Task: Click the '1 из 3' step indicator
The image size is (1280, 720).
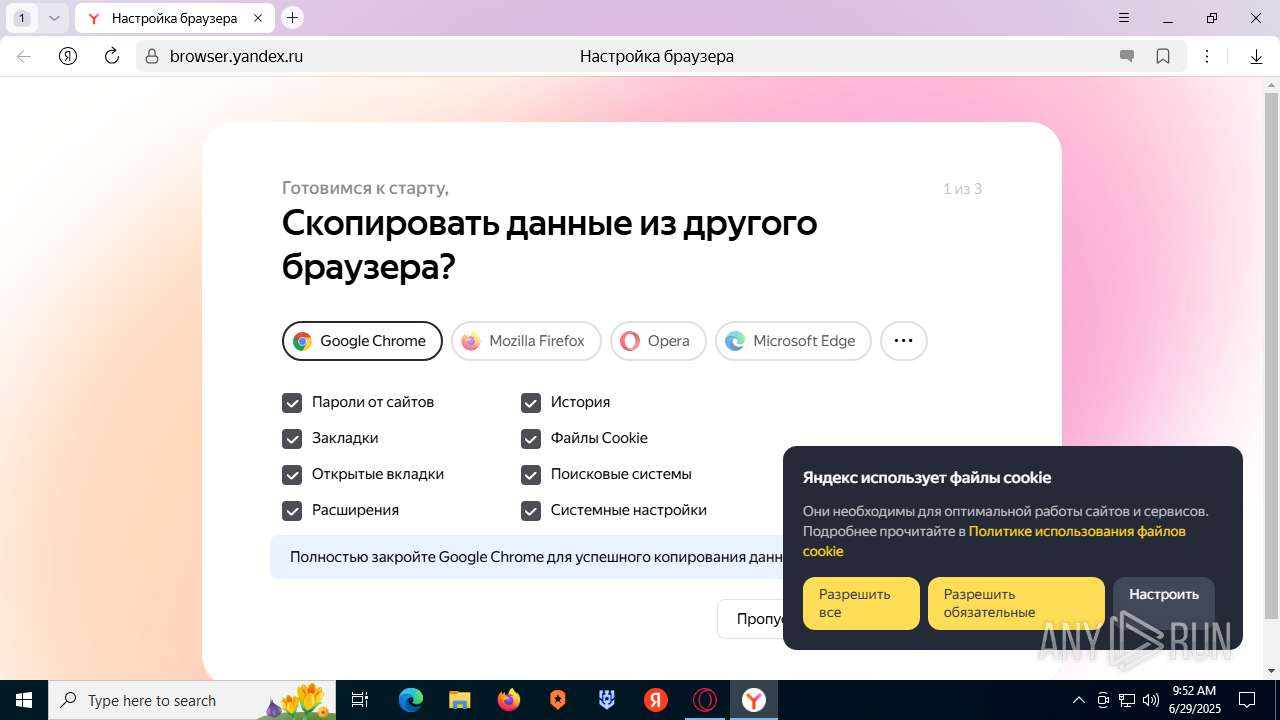Action: coord(962,189)
